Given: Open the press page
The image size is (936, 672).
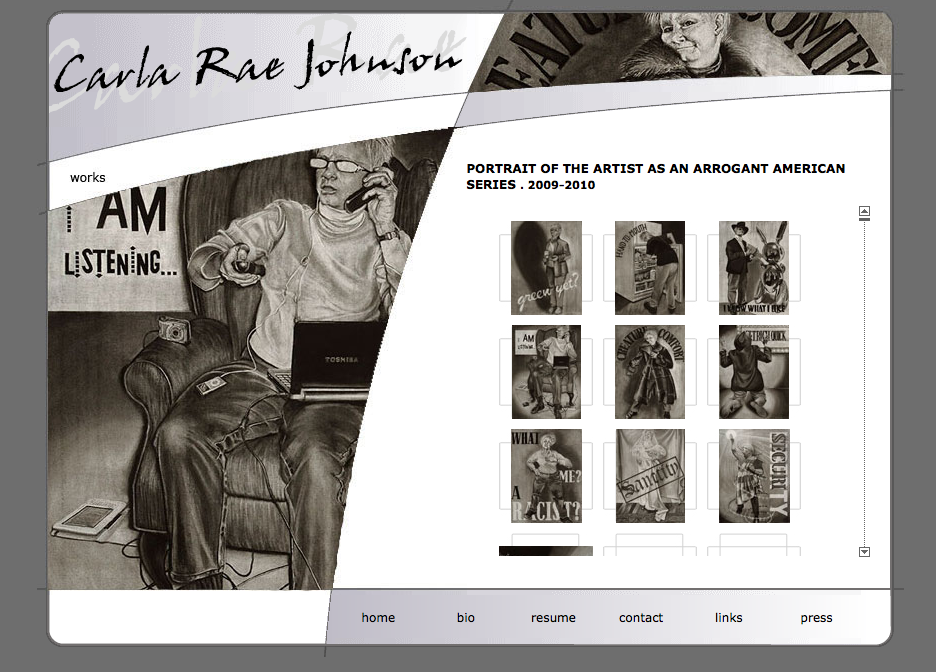Looking at the screenshot, I should coord(816,618).
